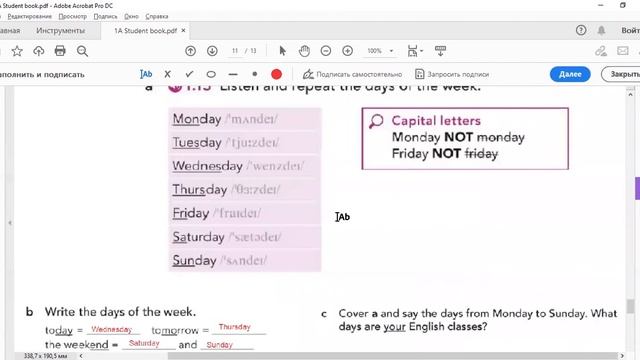Select the circle oval tool
This screenshot has width=640, height=360.
[211, 74]
